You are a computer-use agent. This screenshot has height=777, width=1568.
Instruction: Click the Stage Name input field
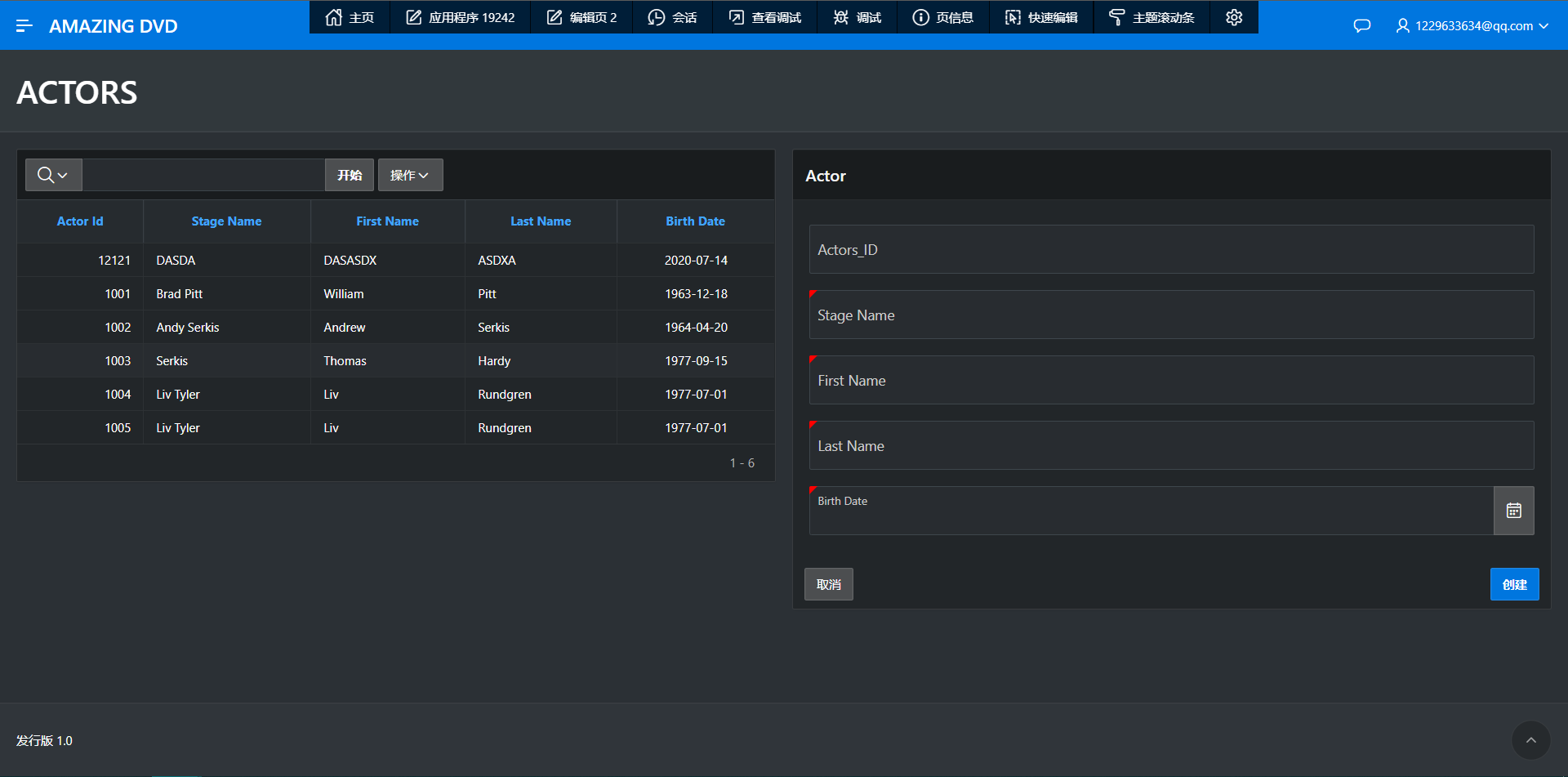(1171, 315)
